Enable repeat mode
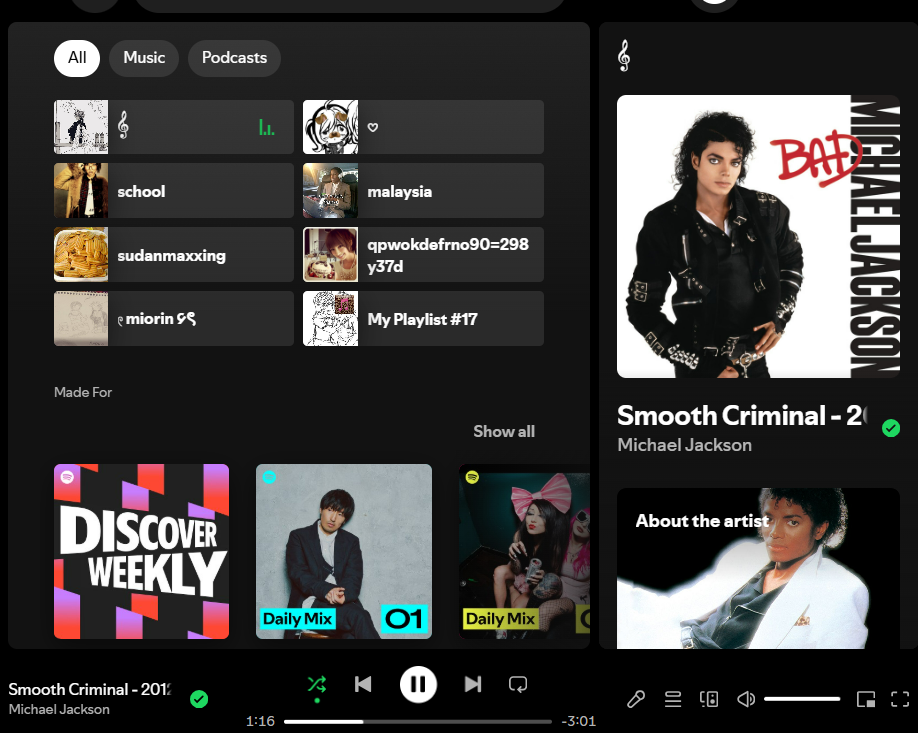The width and height of the screenshot is (918, 733). coord(518,684)
